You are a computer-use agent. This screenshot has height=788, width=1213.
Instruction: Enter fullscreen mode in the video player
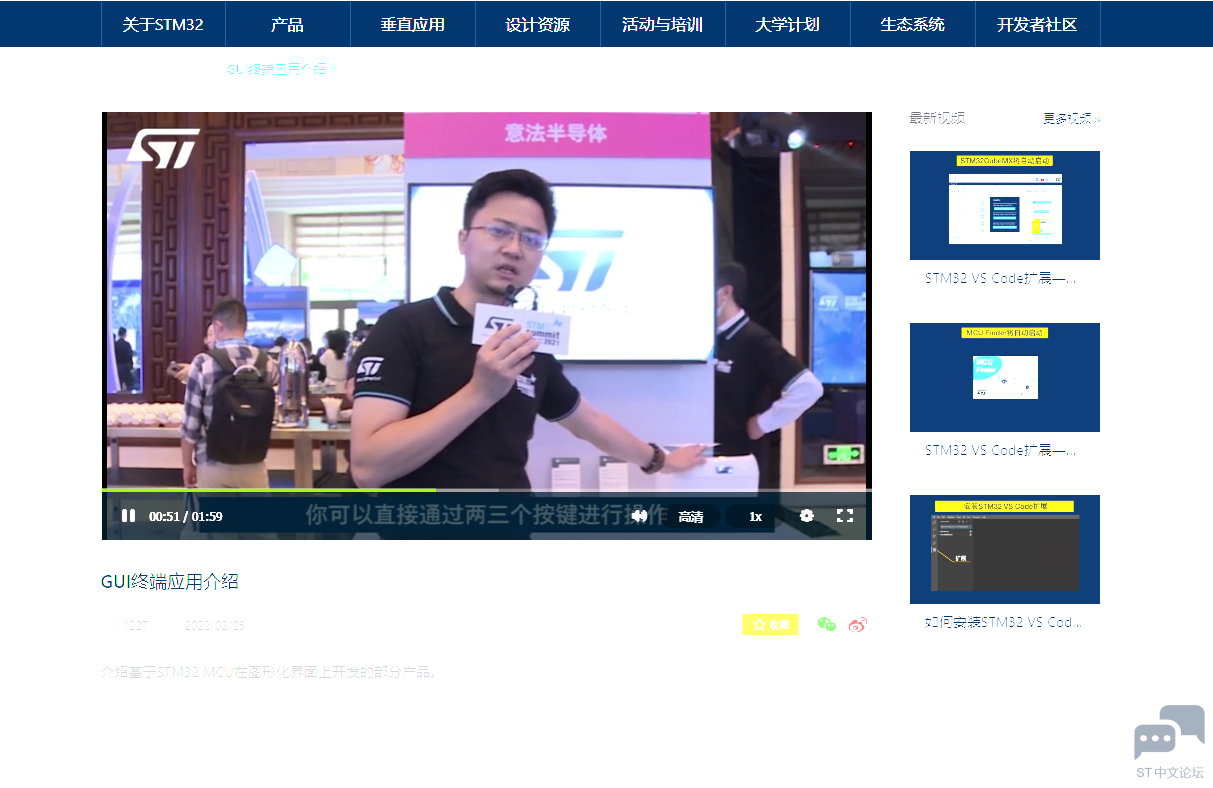point(845,516)
